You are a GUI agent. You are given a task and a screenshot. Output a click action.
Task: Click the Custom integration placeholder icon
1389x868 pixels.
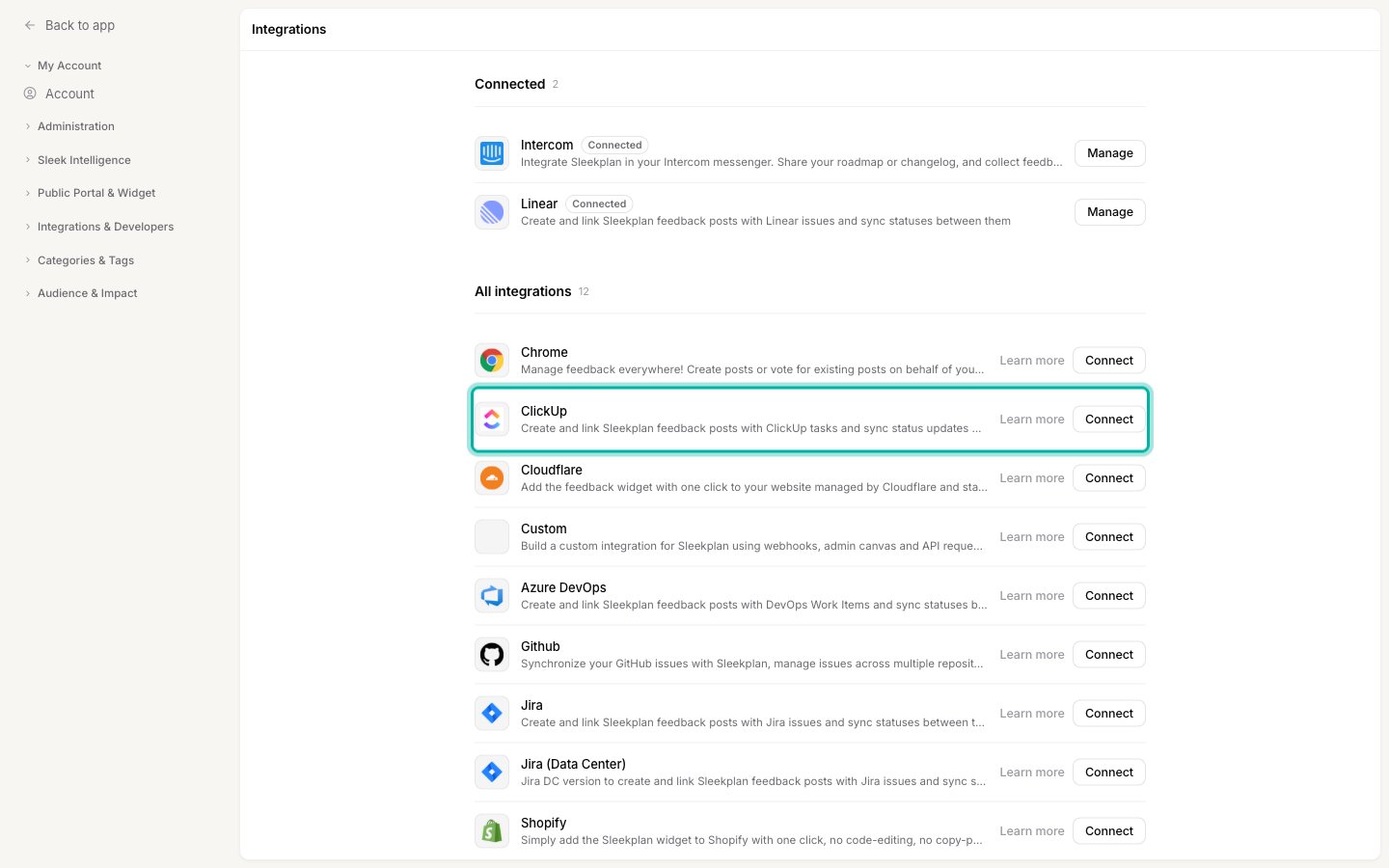tap(492, 537)
